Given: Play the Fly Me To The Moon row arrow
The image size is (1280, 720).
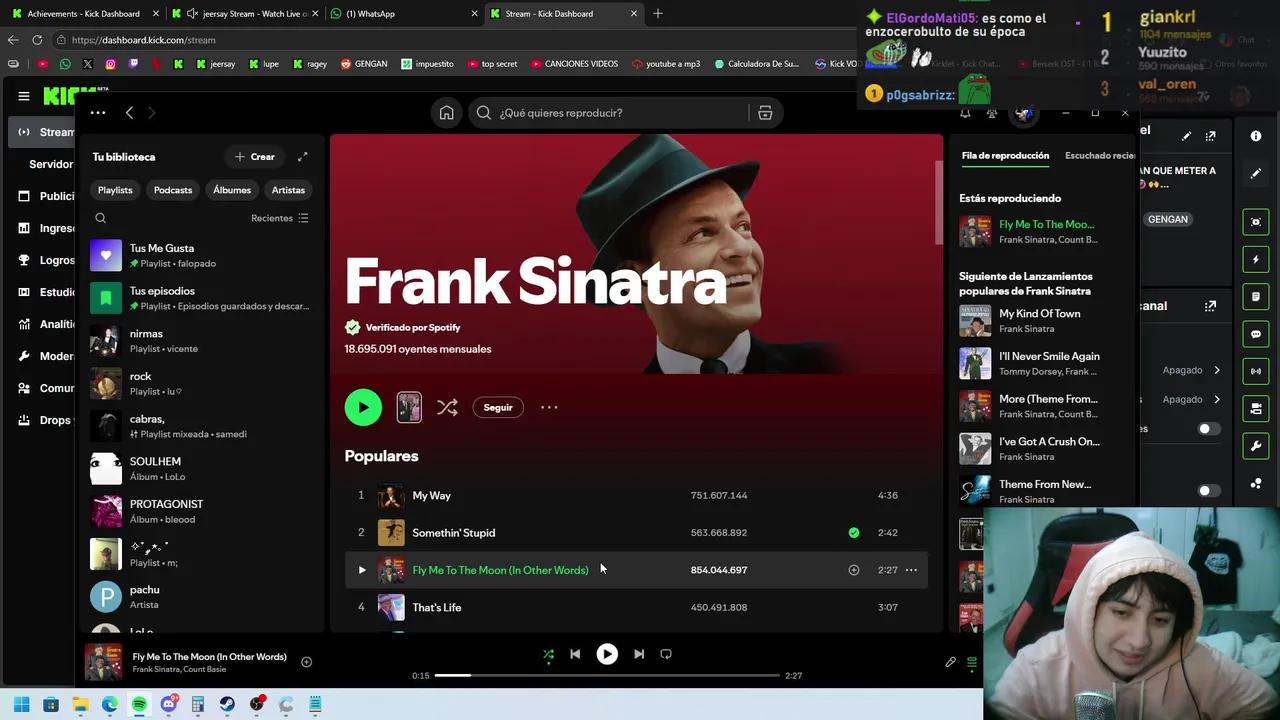Looking at the screenshot, I should click(x=362, y=570).
